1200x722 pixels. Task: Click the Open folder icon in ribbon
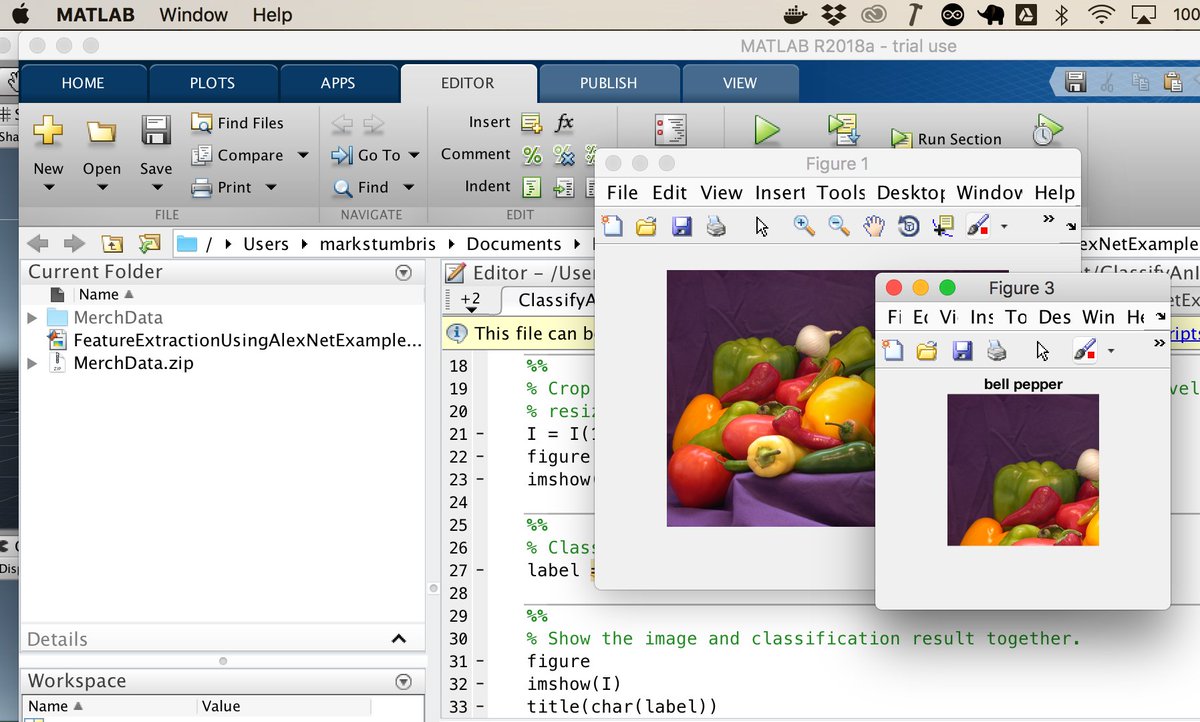[101, 131]
